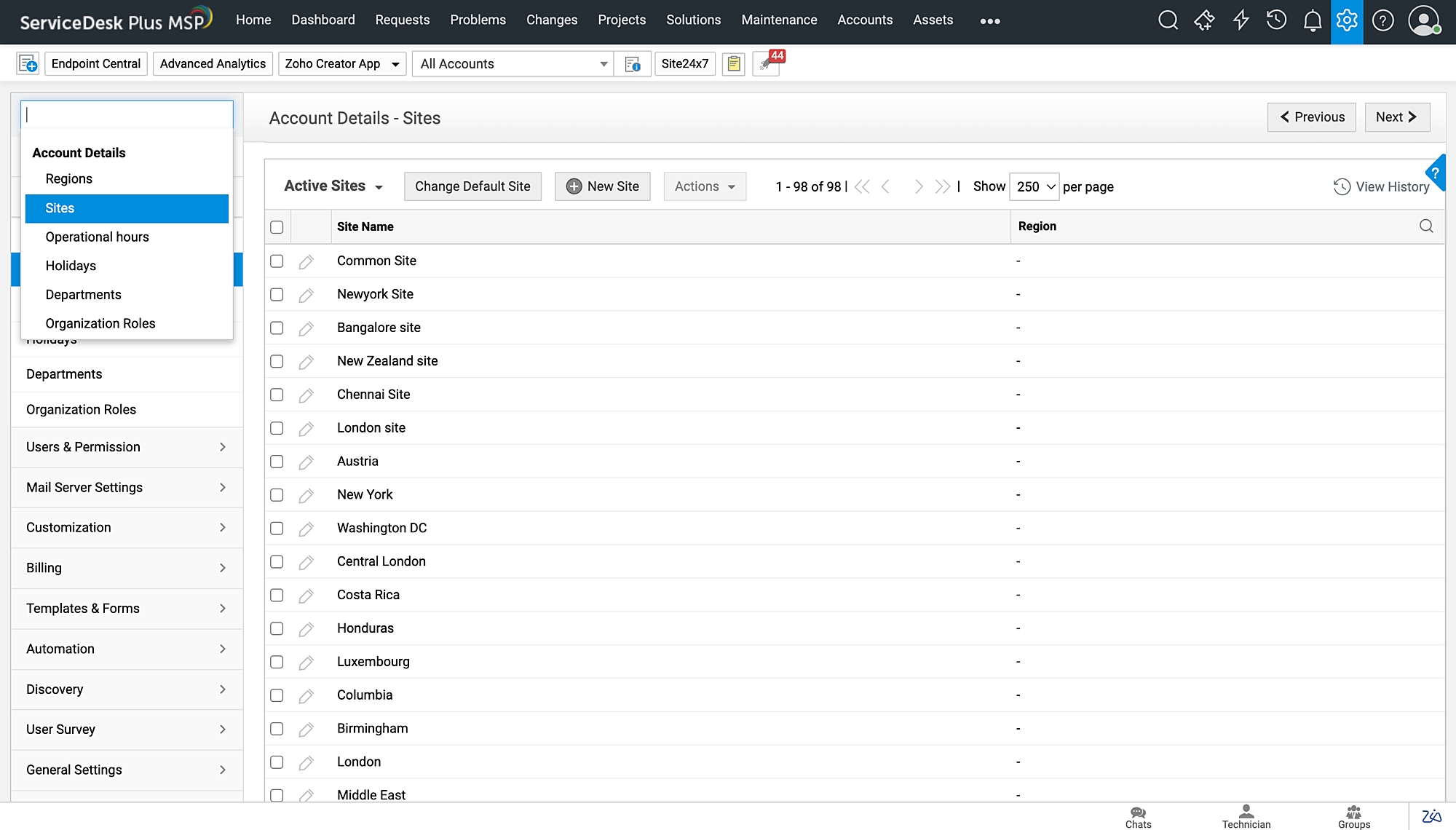Open the admin settings gear icon

(x=1347, y=20)
